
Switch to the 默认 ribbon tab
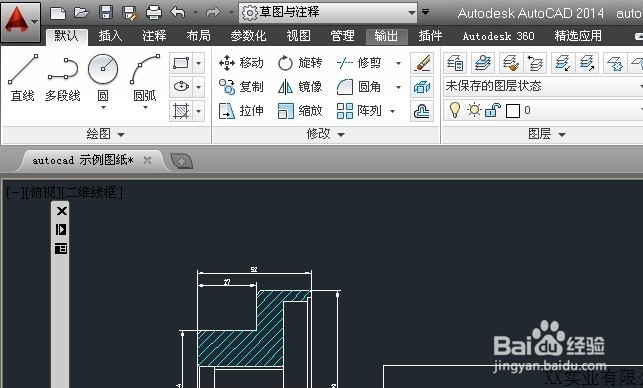pos(66,36)
